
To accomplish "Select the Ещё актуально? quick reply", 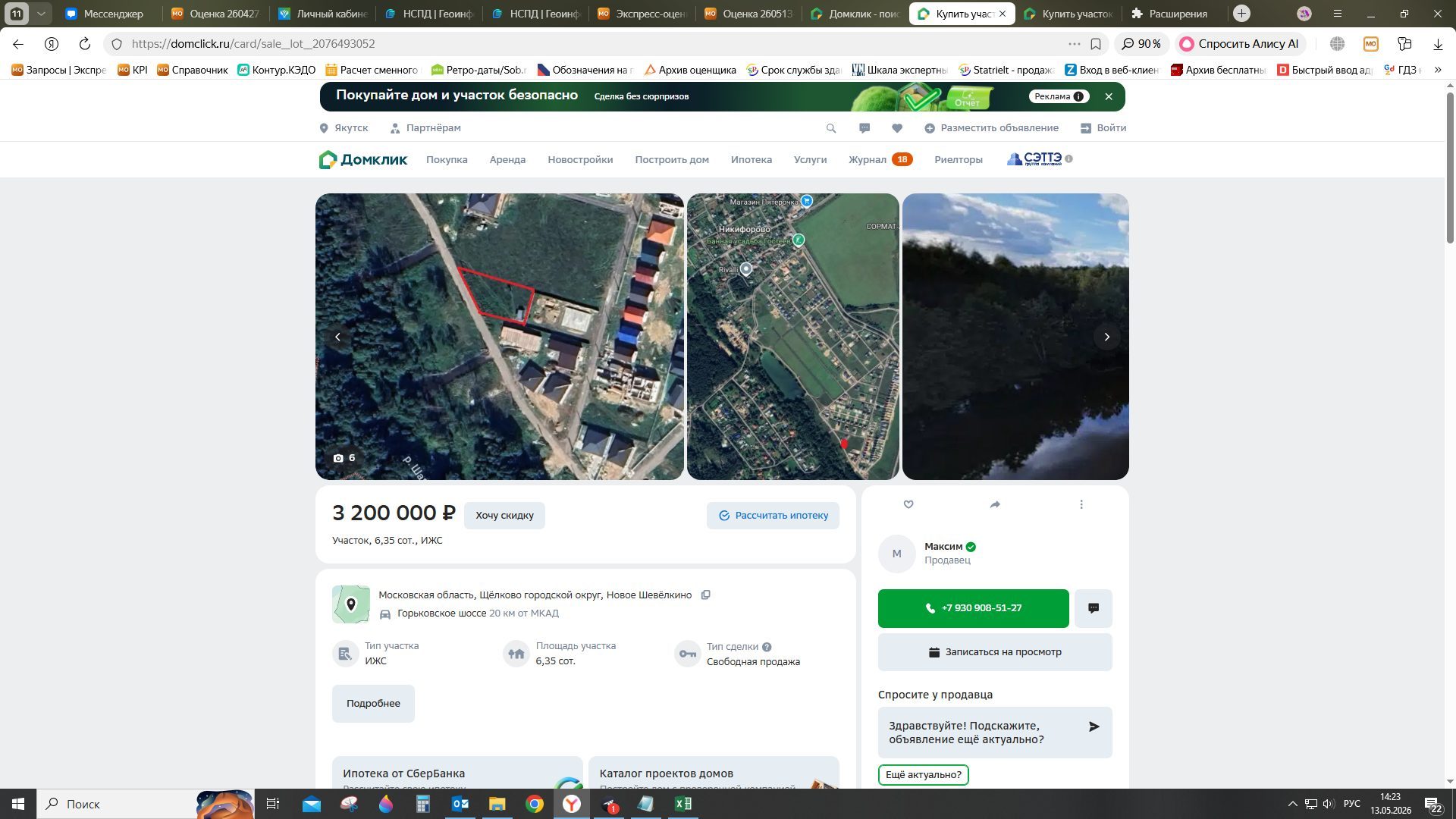I will (923, 775).
